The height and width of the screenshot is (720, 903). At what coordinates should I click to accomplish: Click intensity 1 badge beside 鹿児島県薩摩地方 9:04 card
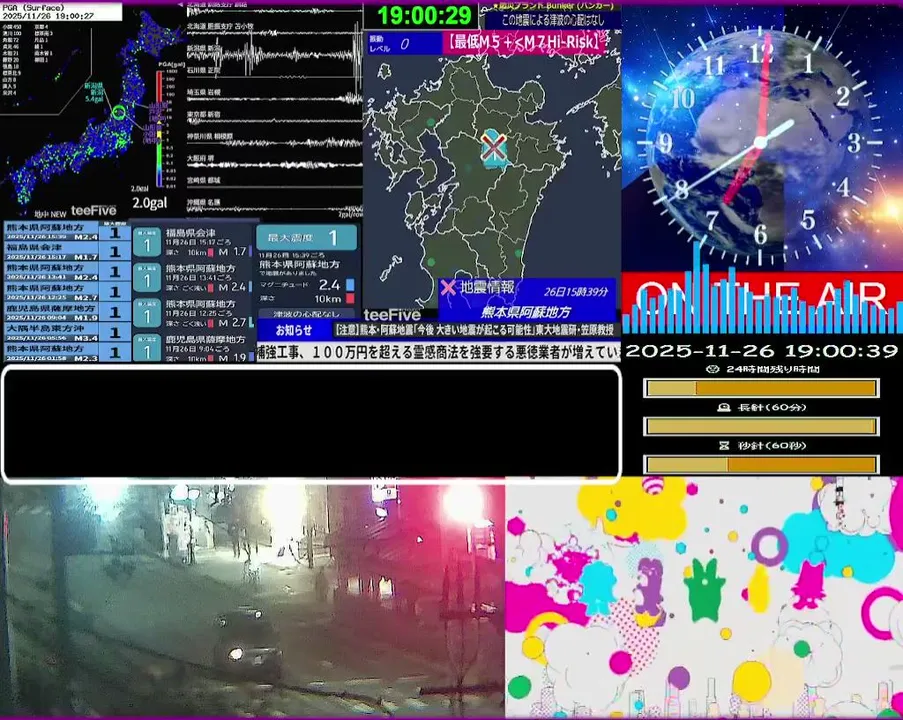146,348
